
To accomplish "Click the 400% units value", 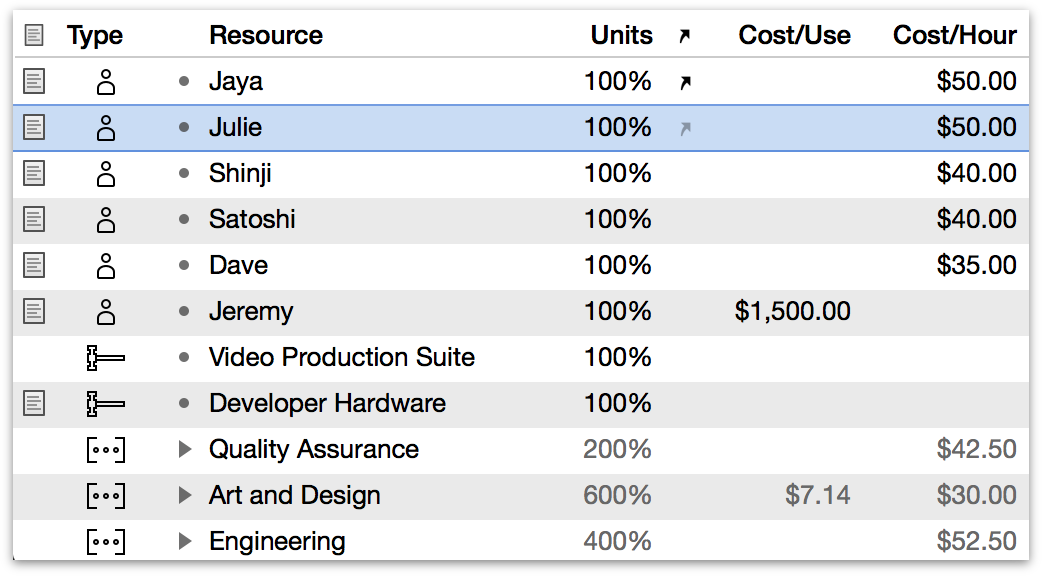I will click(617, 541).
